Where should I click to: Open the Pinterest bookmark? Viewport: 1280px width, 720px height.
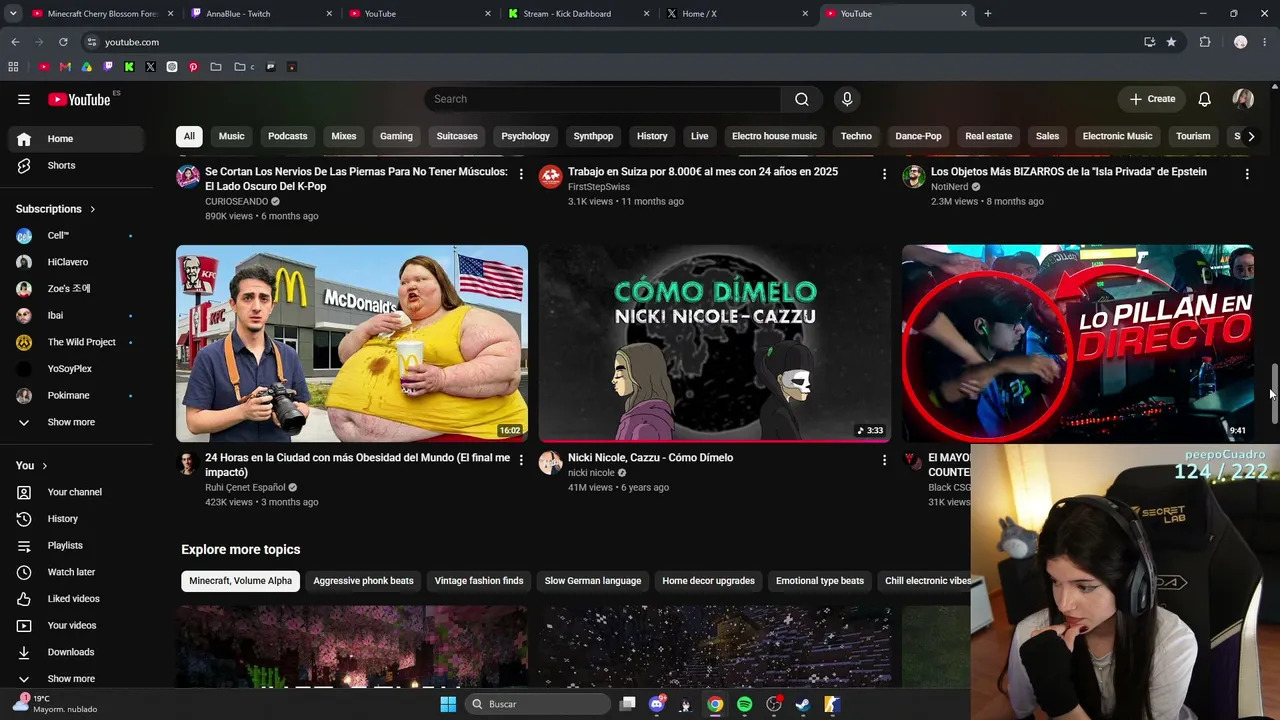pyautogui.click(x=193, y=67)
